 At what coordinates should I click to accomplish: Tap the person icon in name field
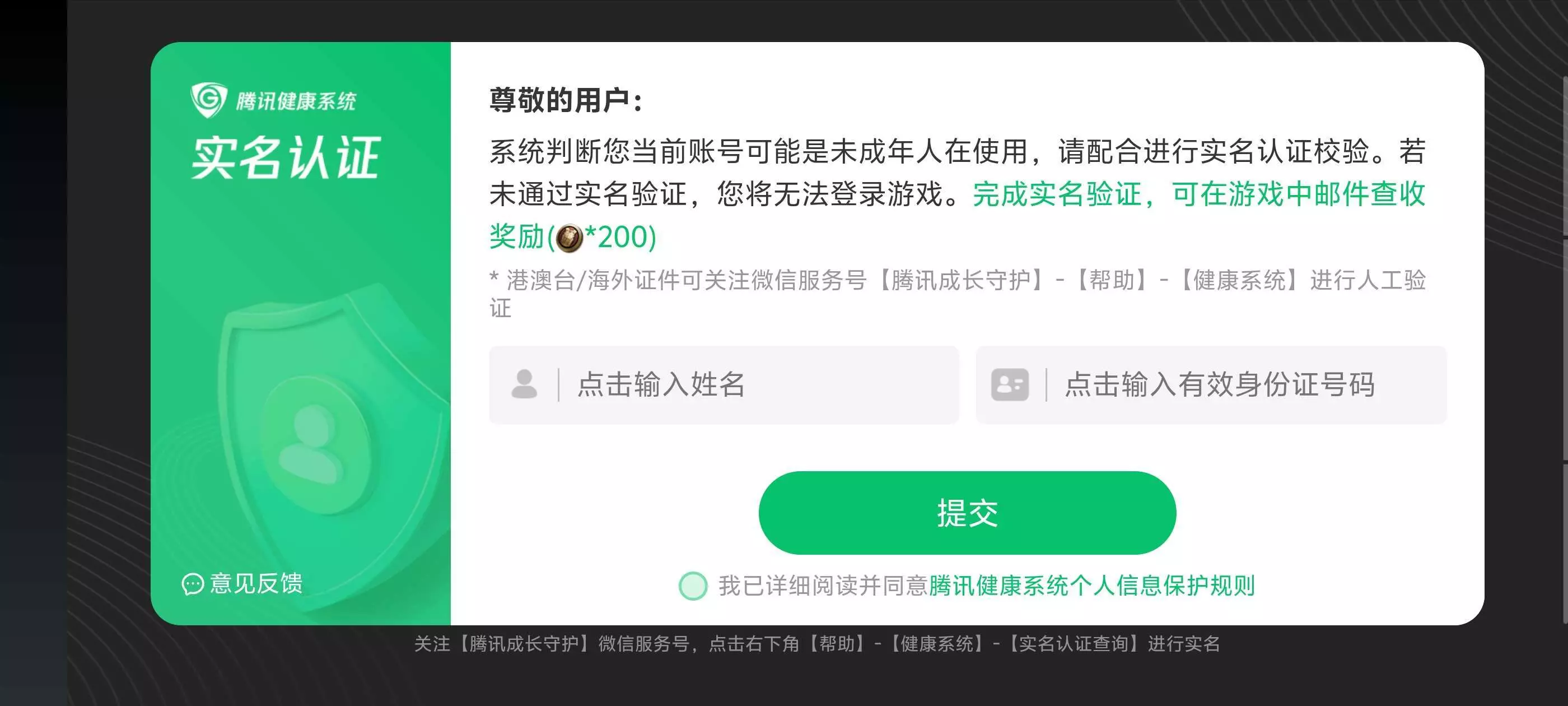(524, 384)
